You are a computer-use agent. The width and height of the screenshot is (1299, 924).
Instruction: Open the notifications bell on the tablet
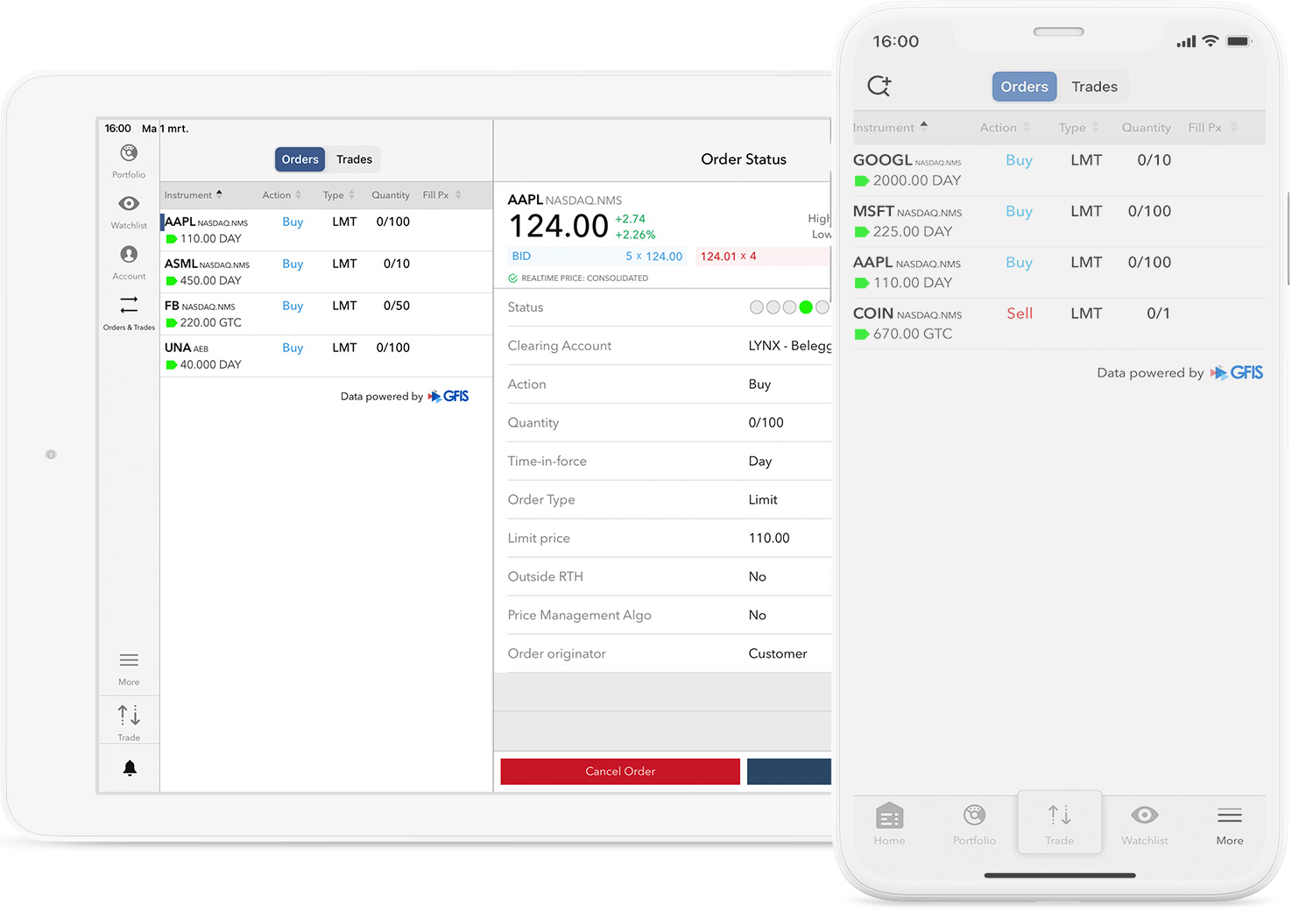[130, 768]
